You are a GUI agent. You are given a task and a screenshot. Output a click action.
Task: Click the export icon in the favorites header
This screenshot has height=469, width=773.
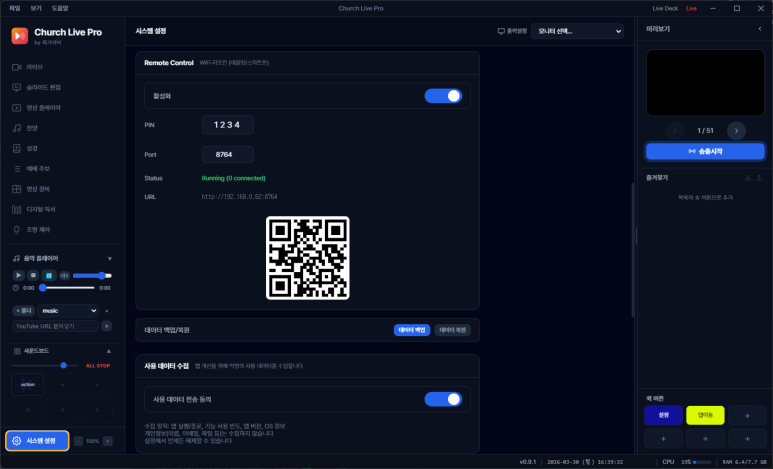click(x=759, y=178)
